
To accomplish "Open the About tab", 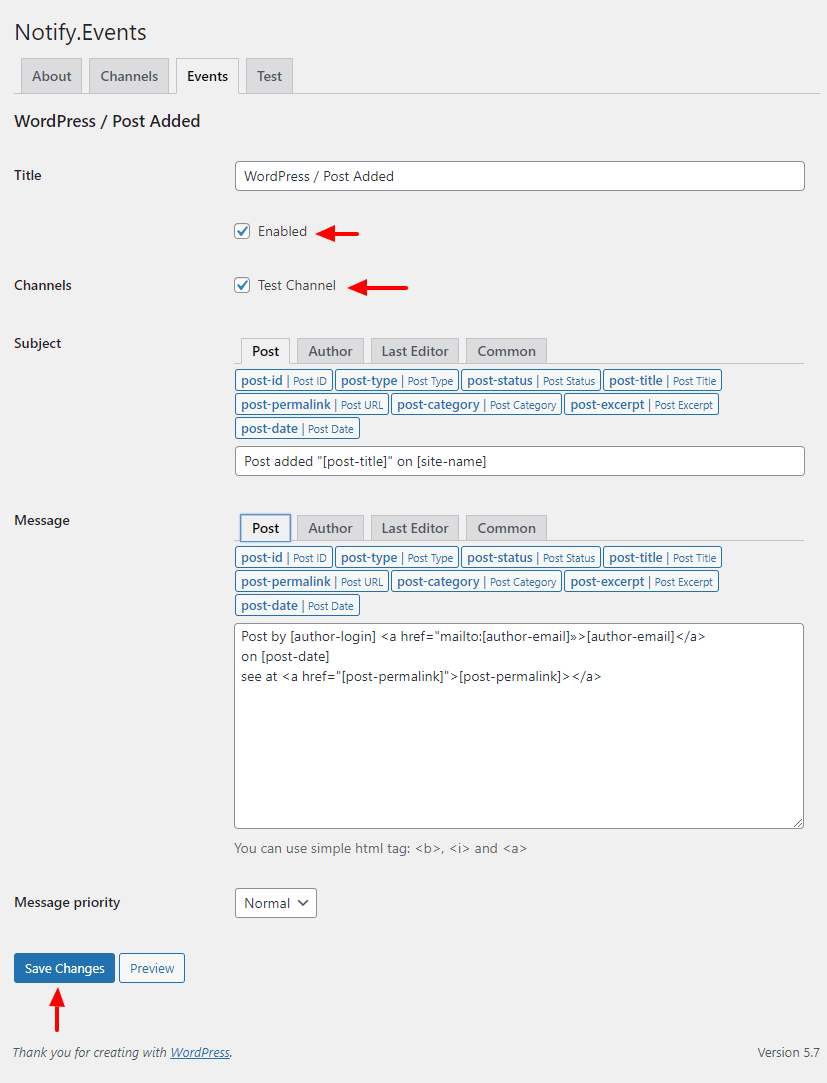I will pyautogui.click(x=52, y=76).
